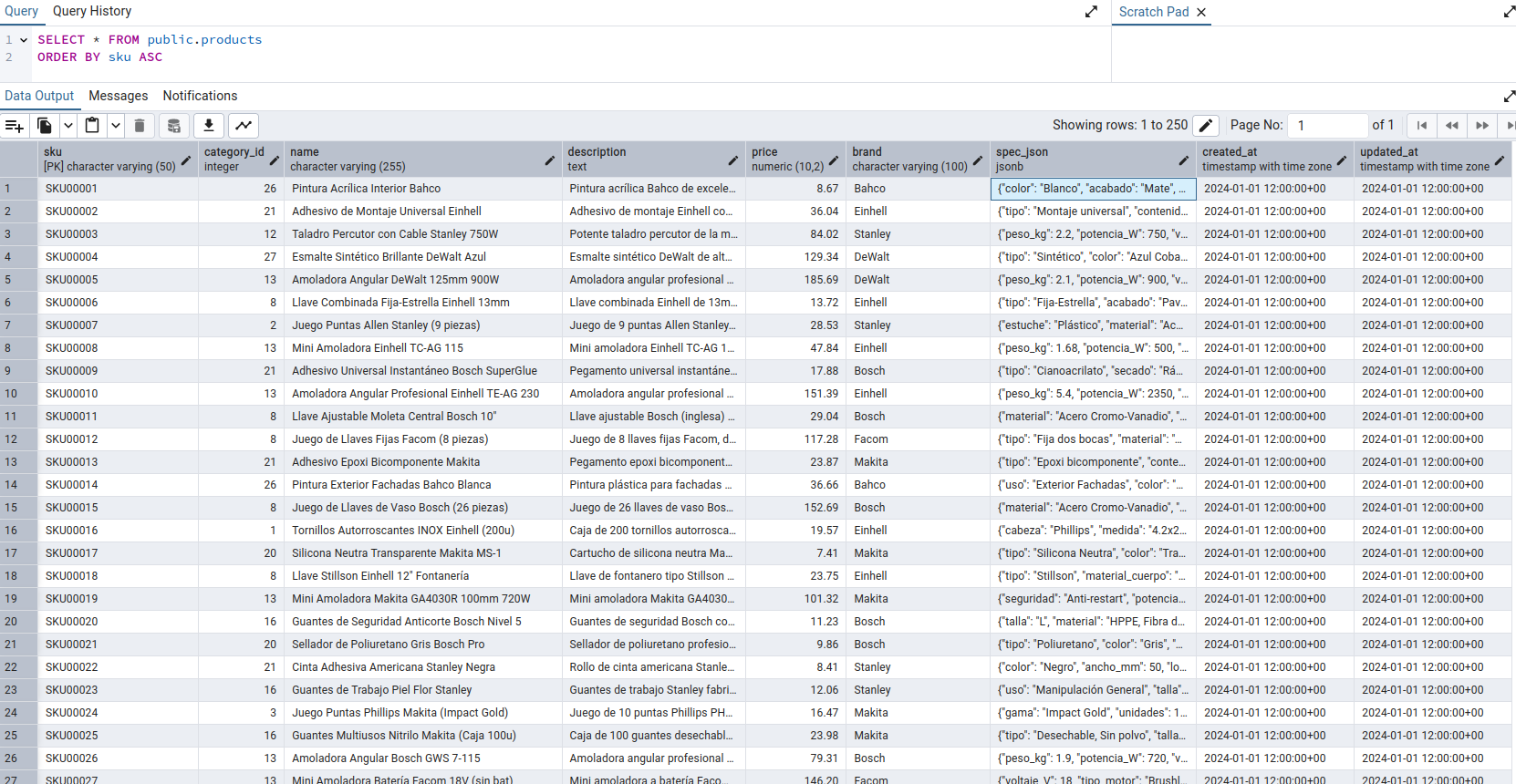Click the Paste clipboard icon
This screenshot has width=1516, height=784.
(x=92, y=126)
